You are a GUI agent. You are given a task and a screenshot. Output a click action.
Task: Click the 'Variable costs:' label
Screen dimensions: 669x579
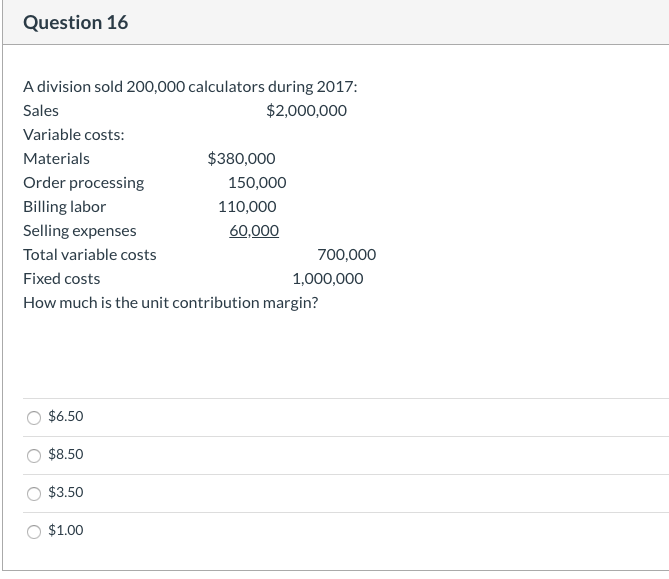(x=74, y=135)
